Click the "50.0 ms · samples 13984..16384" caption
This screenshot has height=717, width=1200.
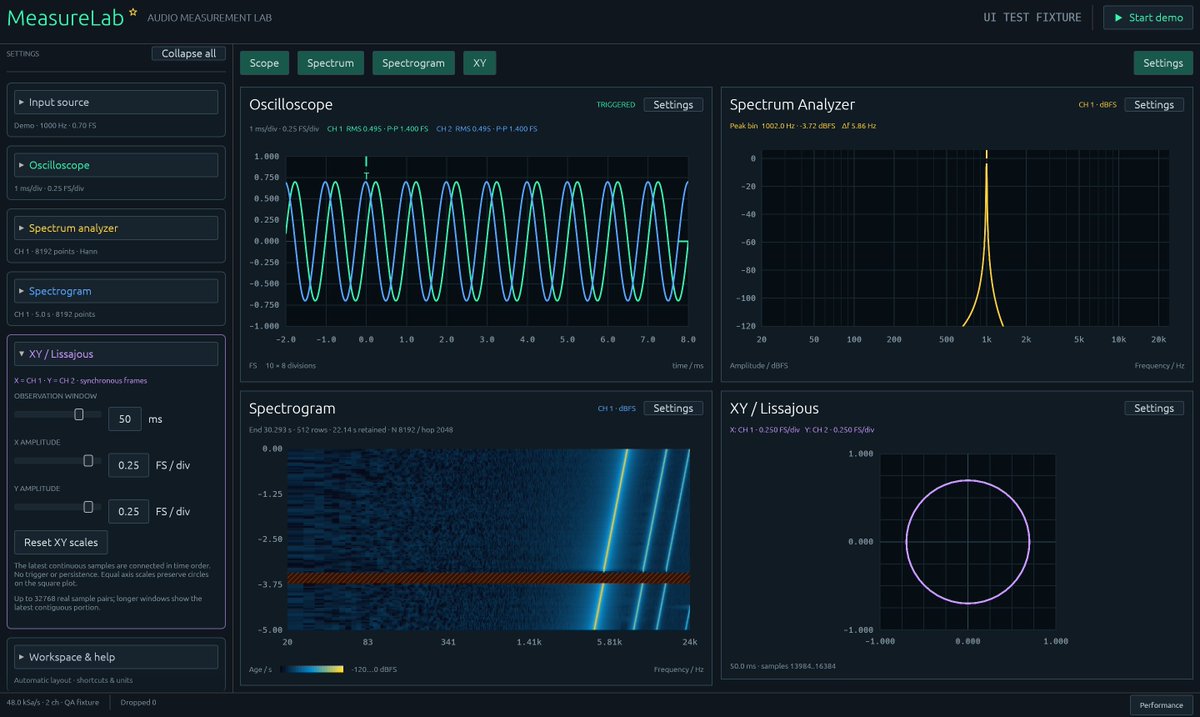[785, 666]
